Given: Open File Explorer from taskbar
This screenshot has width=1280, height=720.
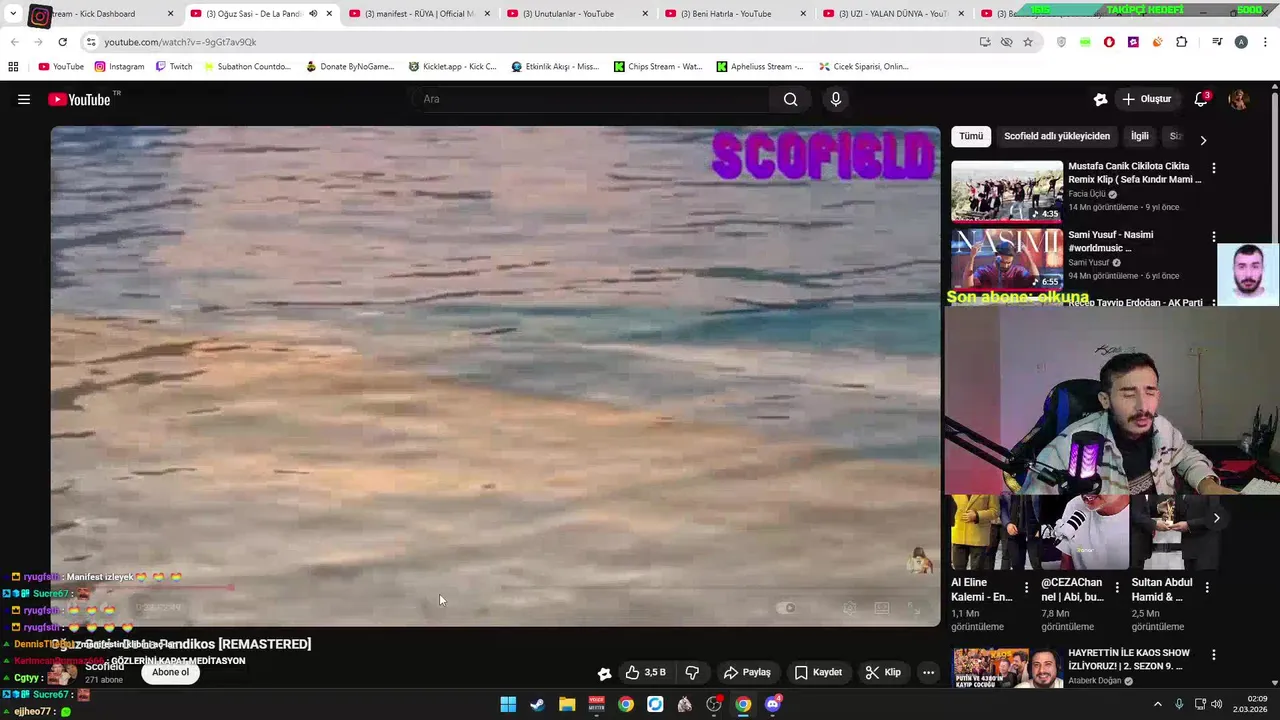Looking at the screenshot, I should point(567,704).
